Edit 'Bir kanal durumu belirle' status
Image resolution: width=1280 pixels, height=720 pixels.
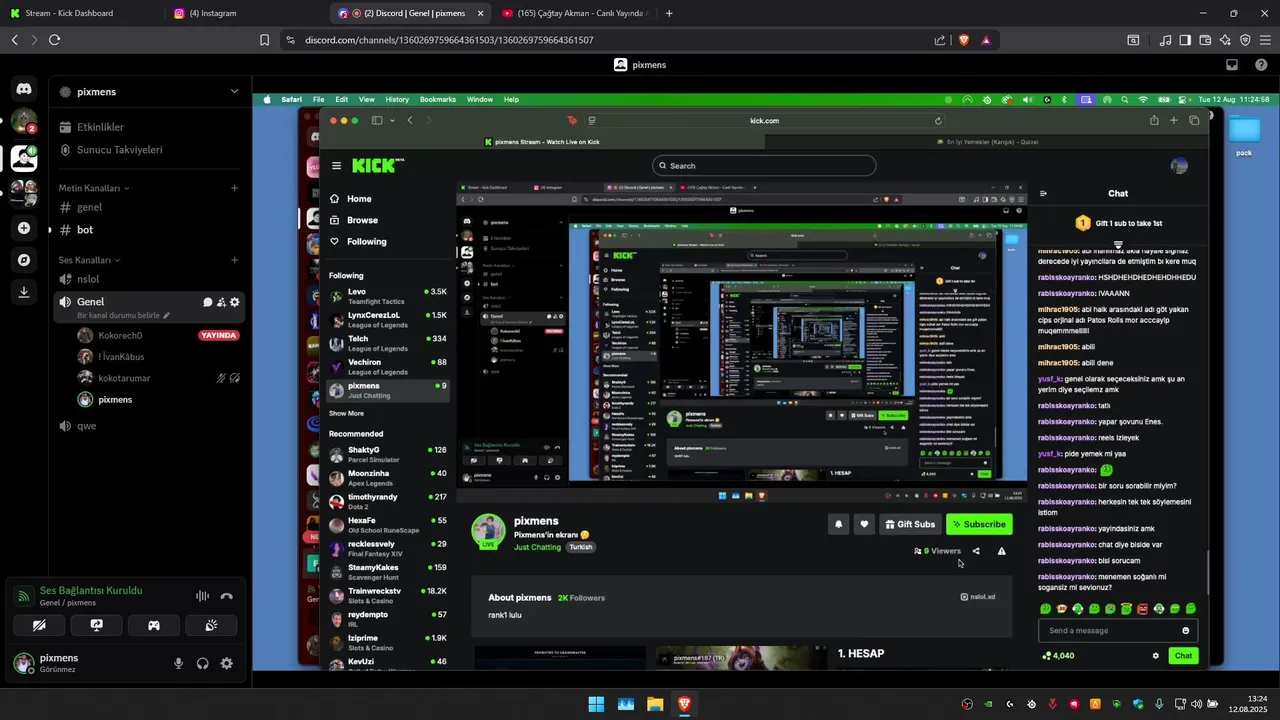click(124, 316)
